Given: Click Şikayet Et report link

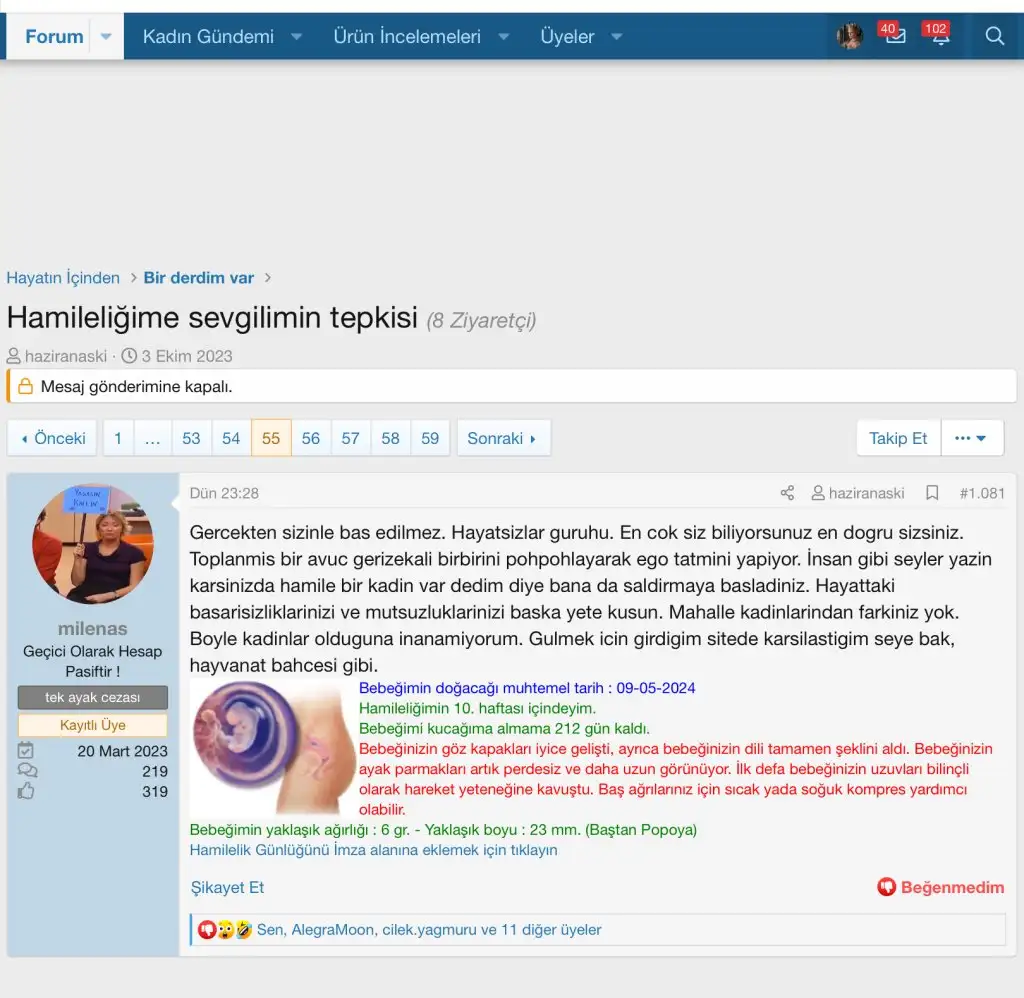Looking at the screenshot, I should 227,887.
